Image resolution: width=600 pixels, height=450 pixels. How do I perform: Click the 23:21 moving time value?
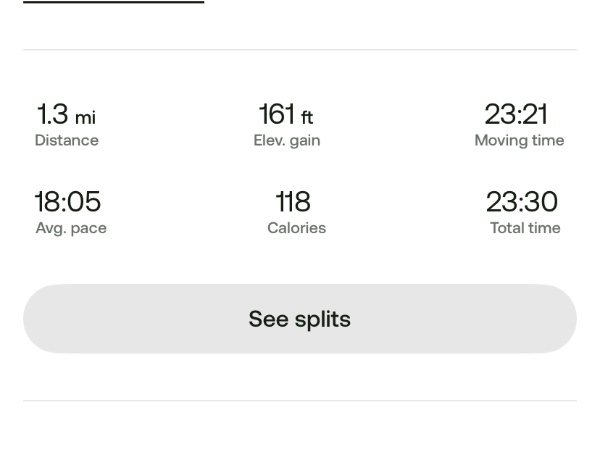coord(517,115)
